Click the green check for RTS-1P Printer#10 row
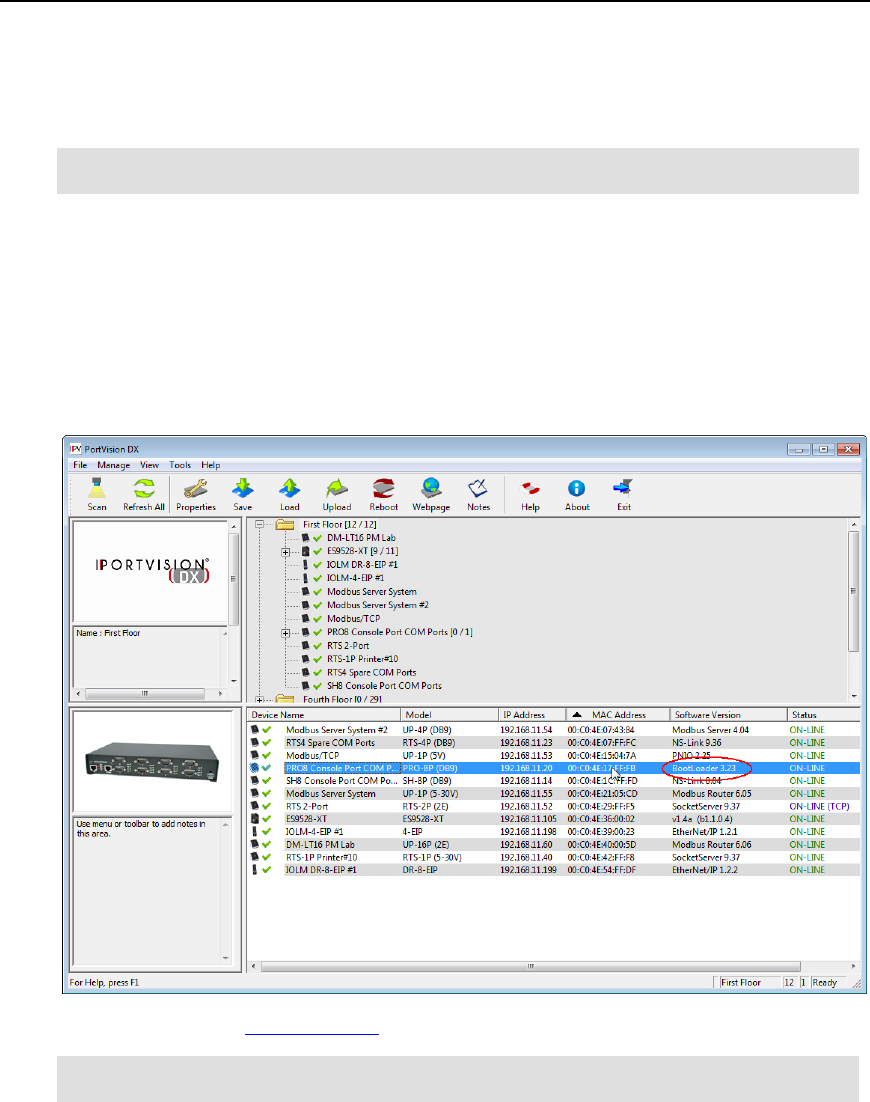This screenshot has width=870, height=1102. tap(266, 857)
